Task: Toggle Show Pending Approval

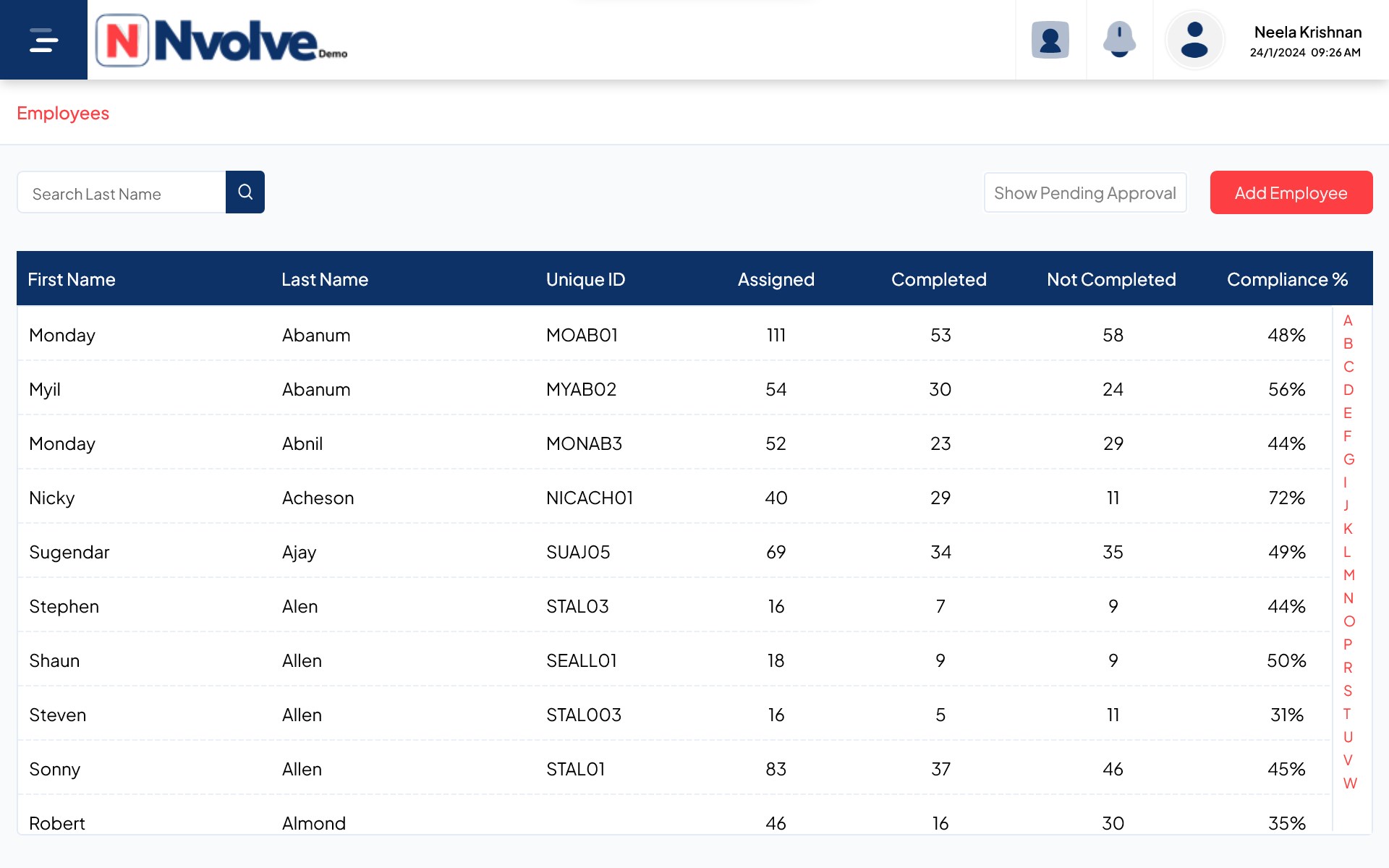Action: (1084, 193)
